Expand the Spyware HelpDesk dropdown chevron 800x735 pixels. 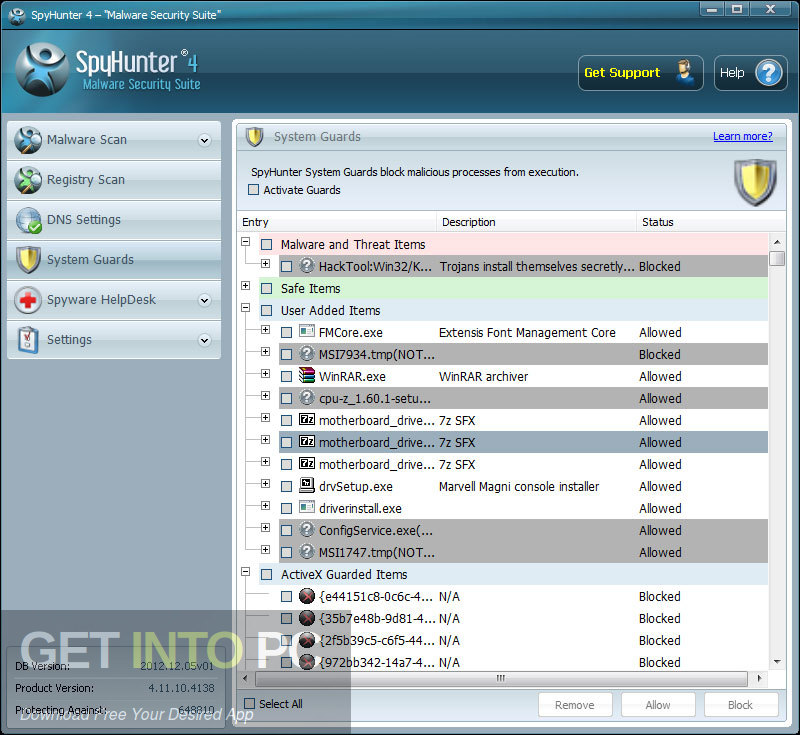[205, 300]
